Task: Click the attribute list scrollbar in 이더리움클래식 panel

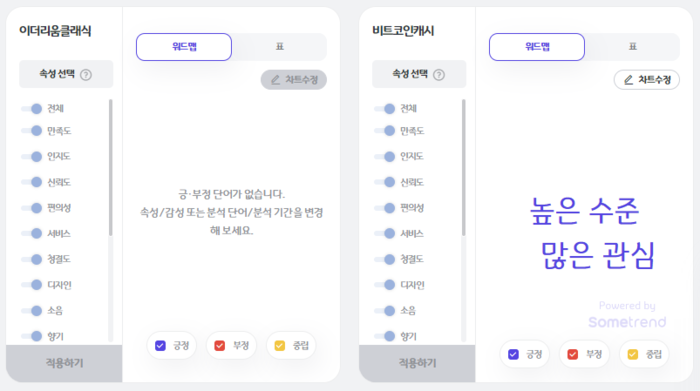Action: tap(111, 167)
